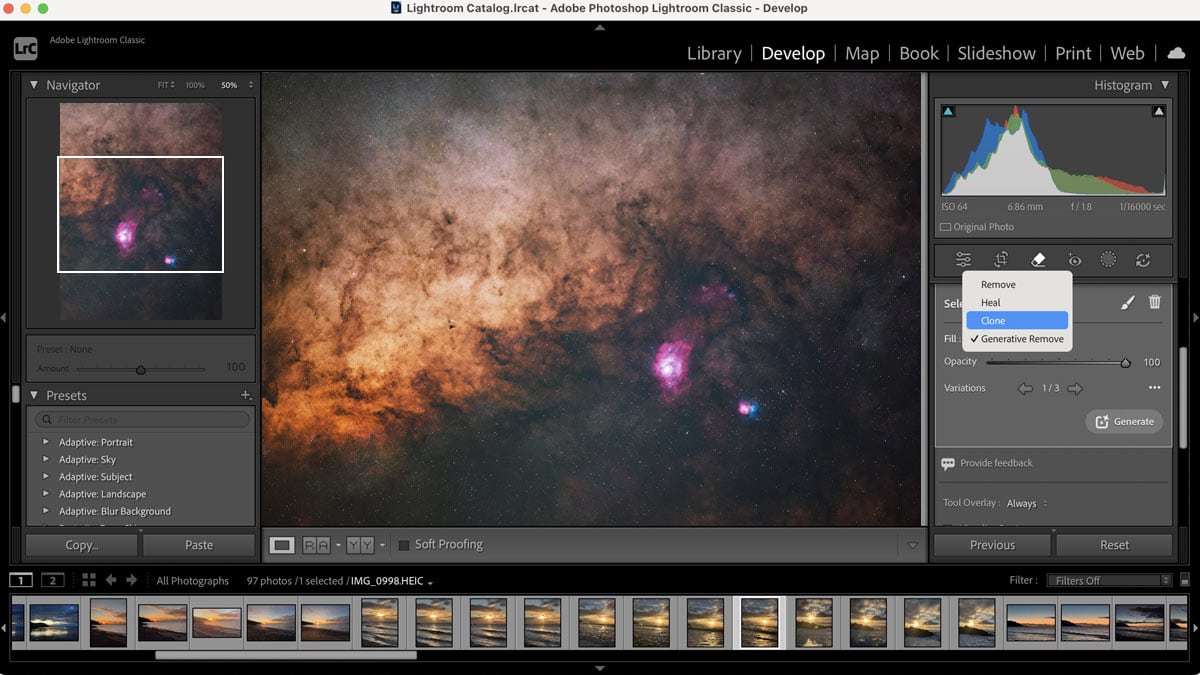Click the filmstrip horizontal scrollbar

[286, 656]
